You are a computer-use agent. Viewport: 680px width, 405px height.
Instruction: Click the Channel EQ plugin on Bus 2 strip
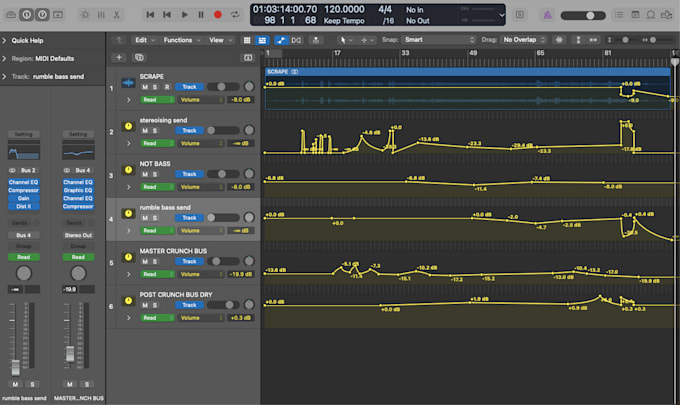pos(23,183)
